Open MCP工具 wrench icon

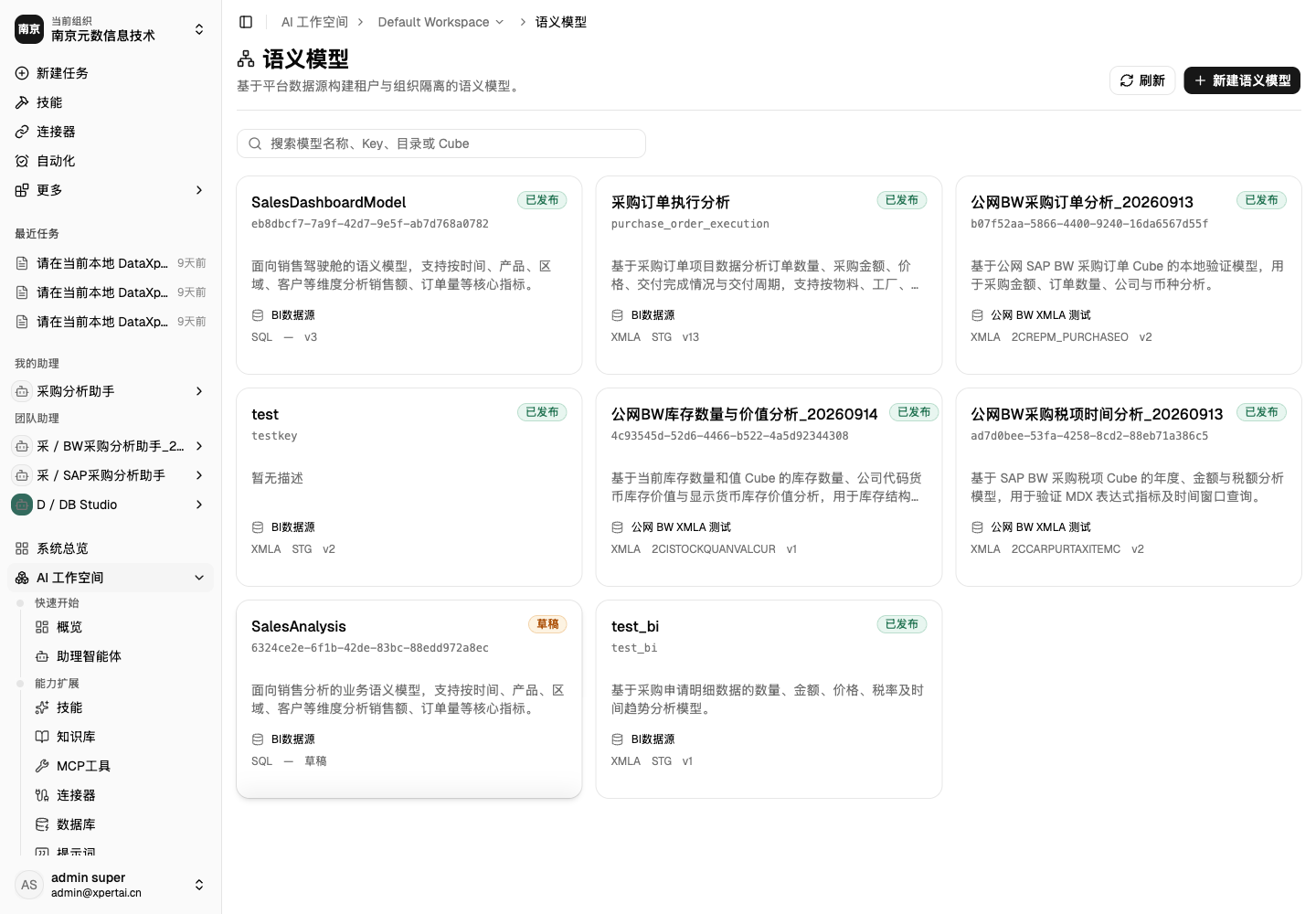(42, 766)
